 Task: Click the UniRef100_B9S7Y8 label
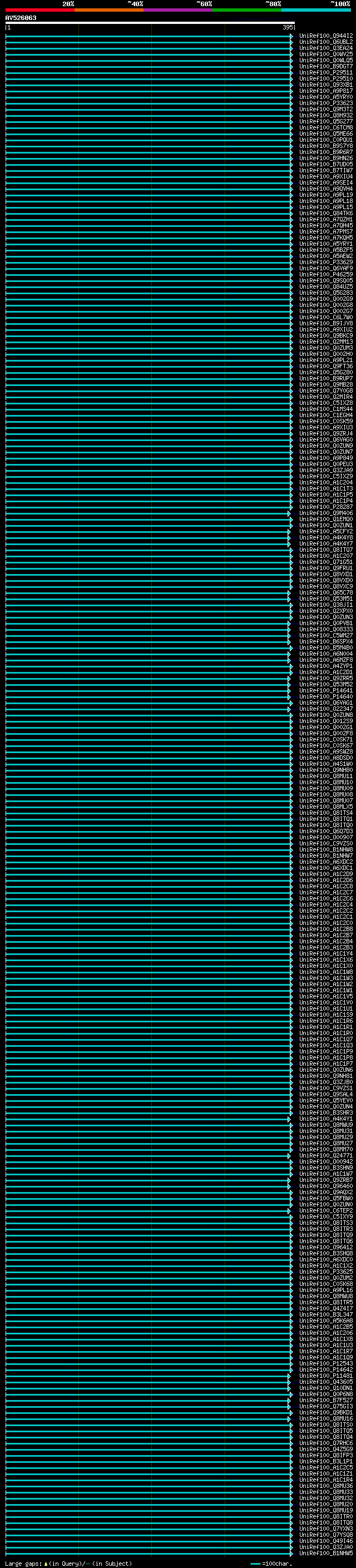(x=326, y=146)
